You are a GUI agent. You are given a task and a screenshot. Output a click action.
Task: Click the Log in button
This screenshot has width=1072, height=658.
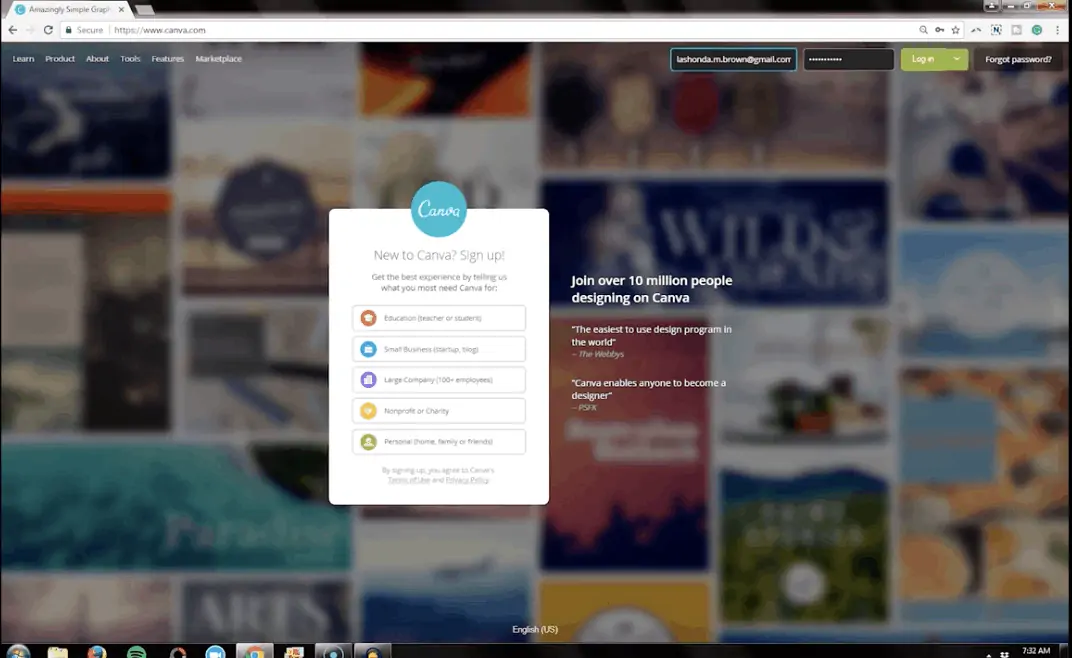click(x=923, y=60)
